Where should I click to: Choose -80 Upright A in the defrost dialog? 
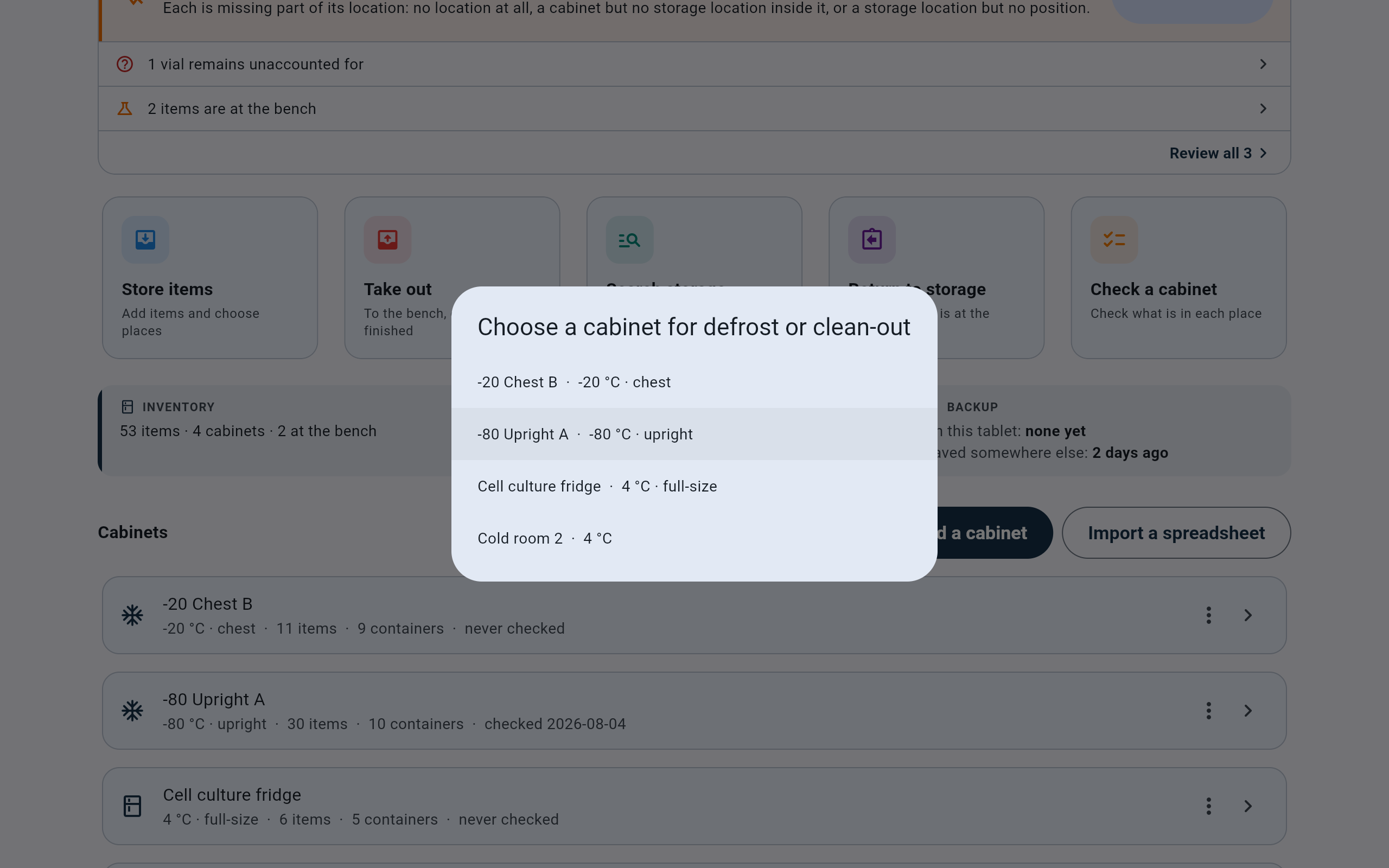click(694, 434)
